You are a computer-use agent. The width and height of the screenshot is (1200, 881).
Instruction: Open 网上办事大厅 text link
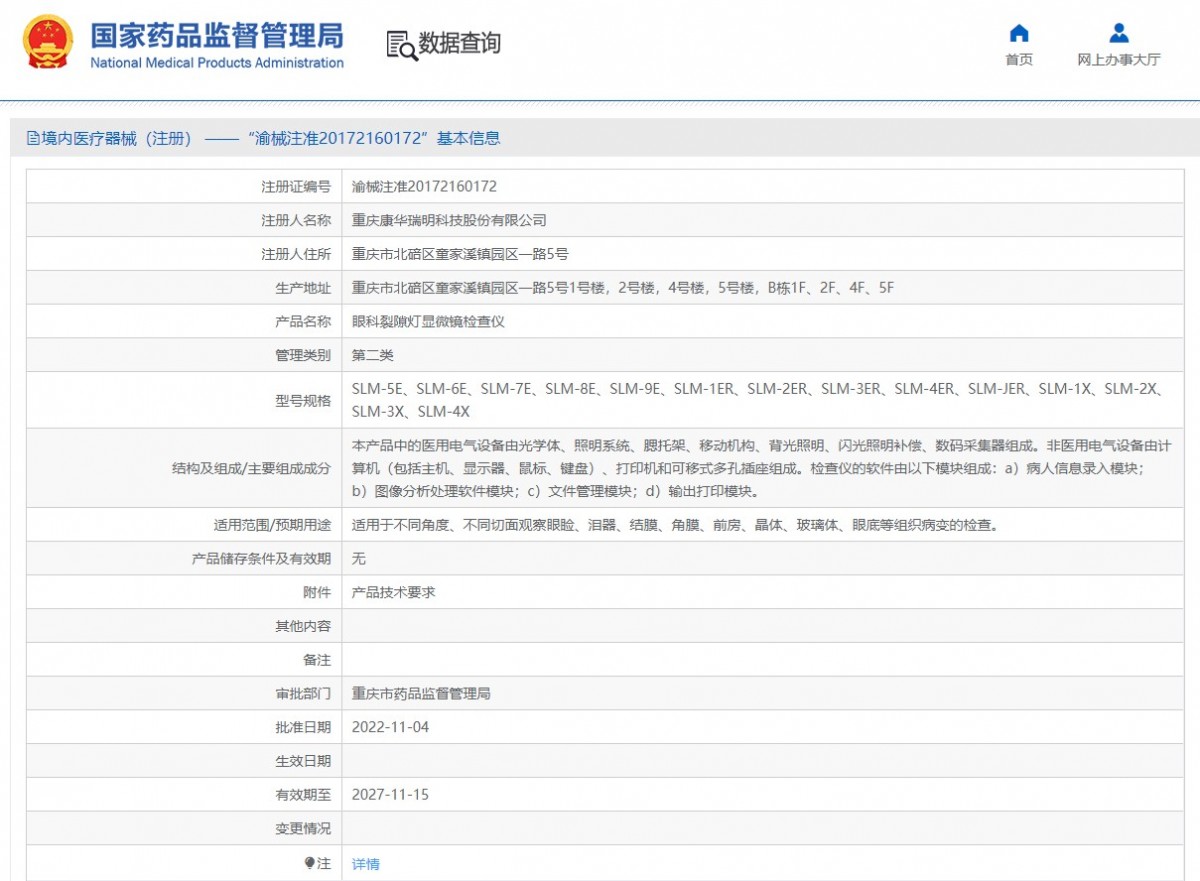[1119, 60]
